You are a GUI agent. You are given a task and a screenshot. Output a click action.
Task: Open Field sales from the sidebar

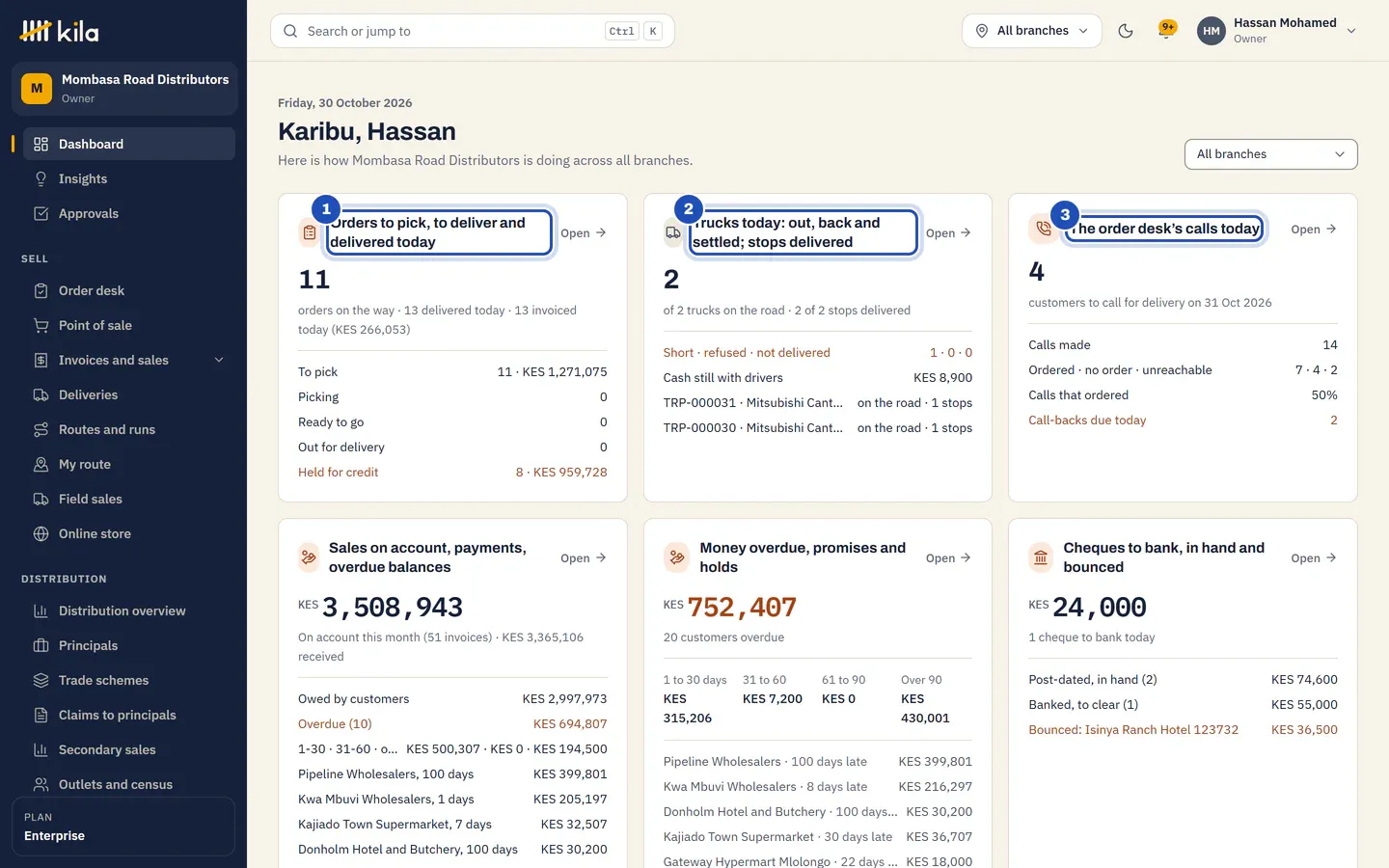pos(129,499)
